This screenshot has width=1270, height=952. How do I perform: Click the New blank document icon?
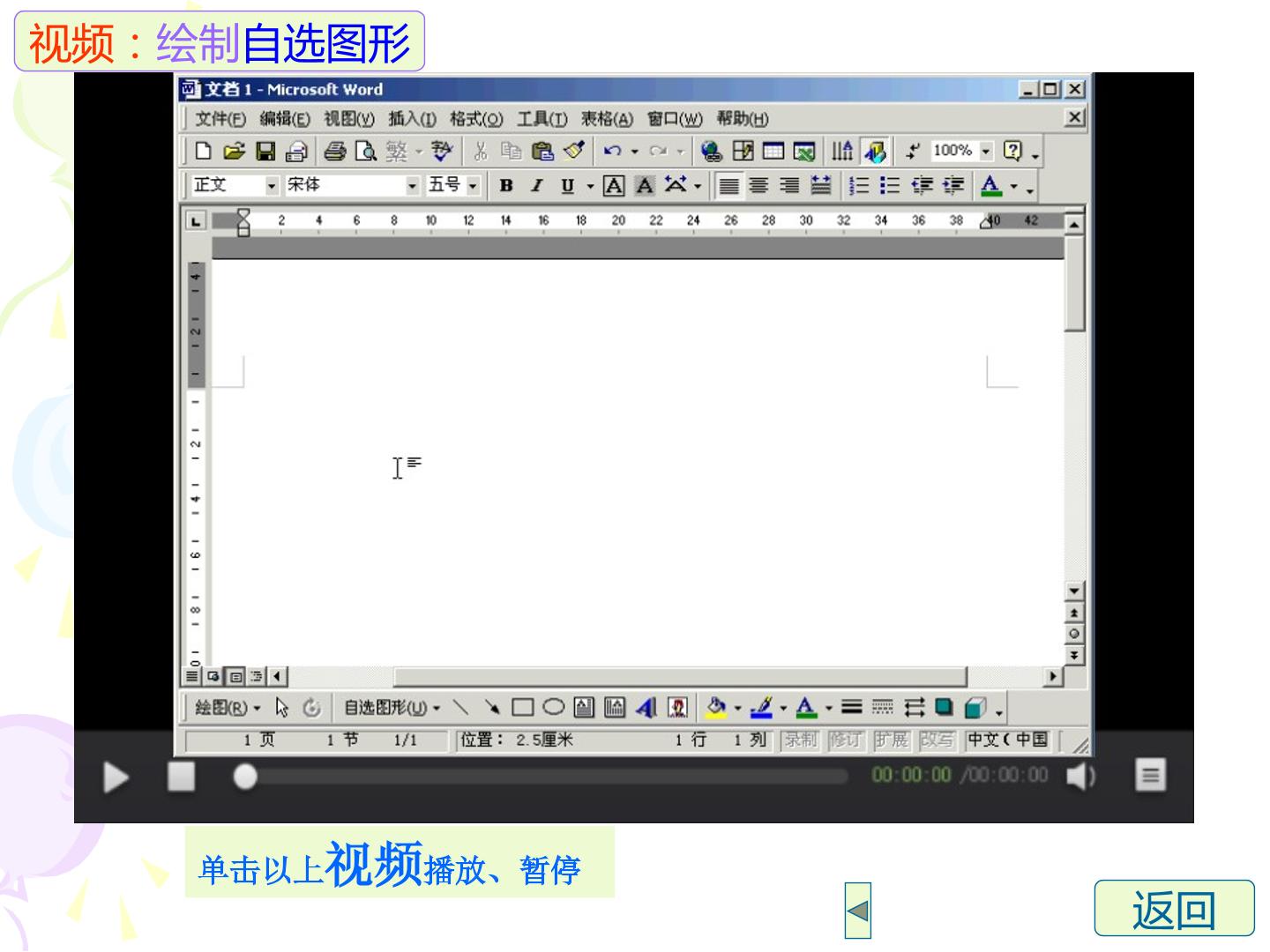coord(204,152)
